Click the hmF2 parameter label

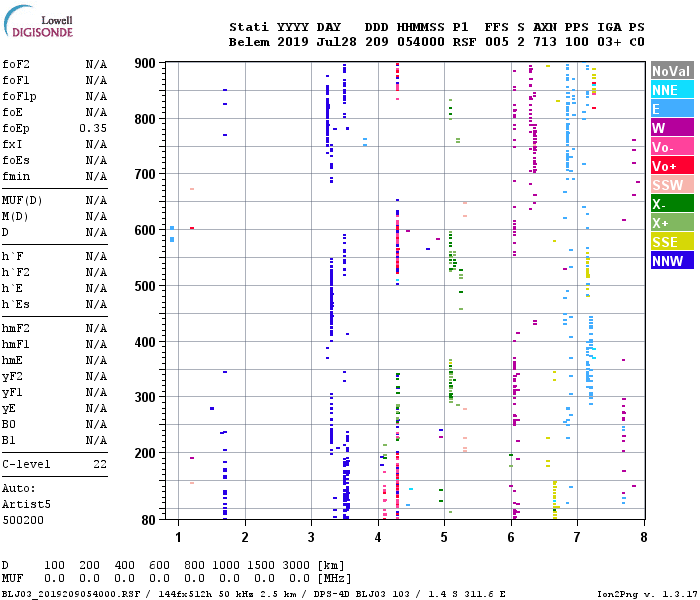coord(16,329)
